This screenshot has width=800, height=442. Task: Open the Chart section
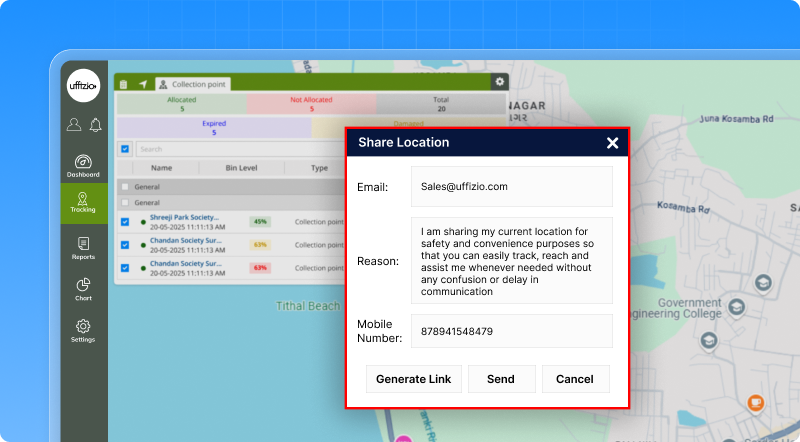[83, 290]
